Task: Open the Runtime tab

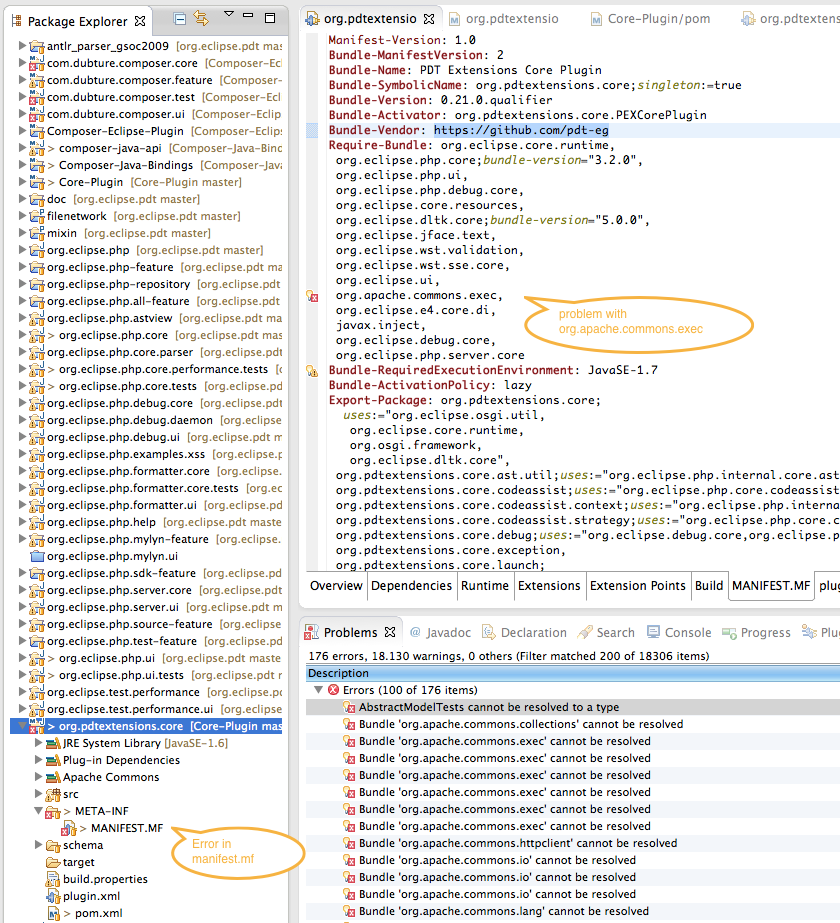Action: 484,586
